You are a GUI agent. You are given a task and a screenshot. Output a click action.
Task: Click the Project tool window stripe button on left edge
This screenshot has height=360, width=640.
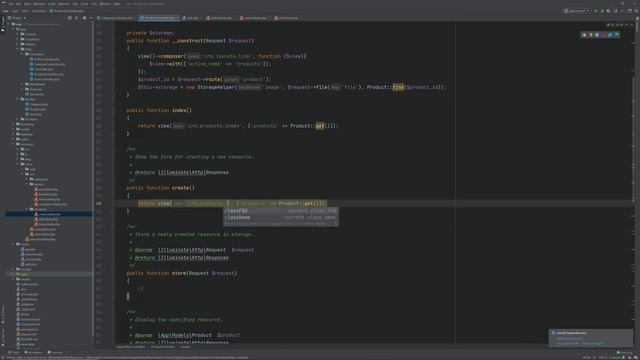coord(2,24)
